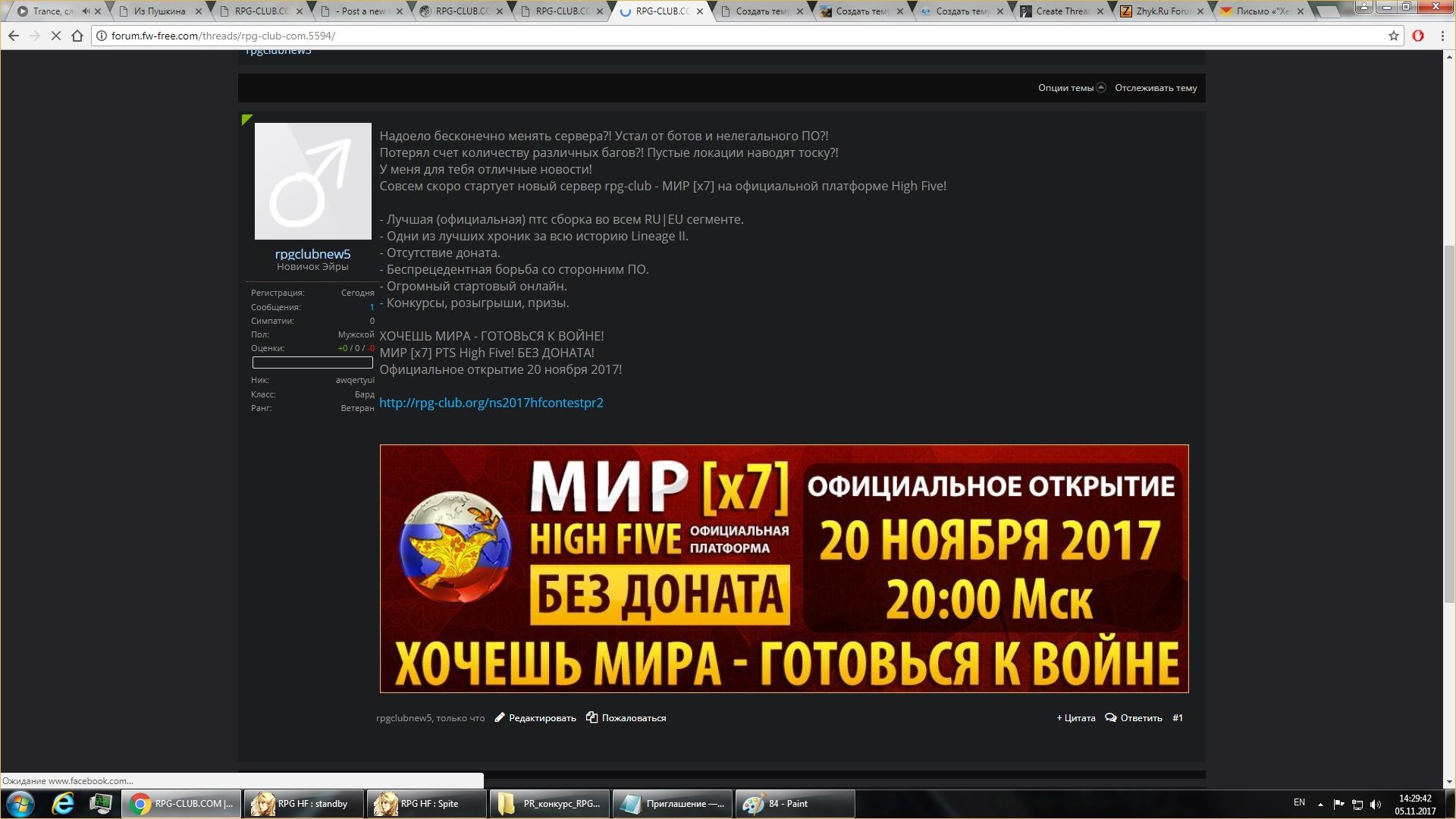The width and height of the screenshot is (1456, 819).
Task: Click + Цитата to quote the post
Action: coord(1075,718)
